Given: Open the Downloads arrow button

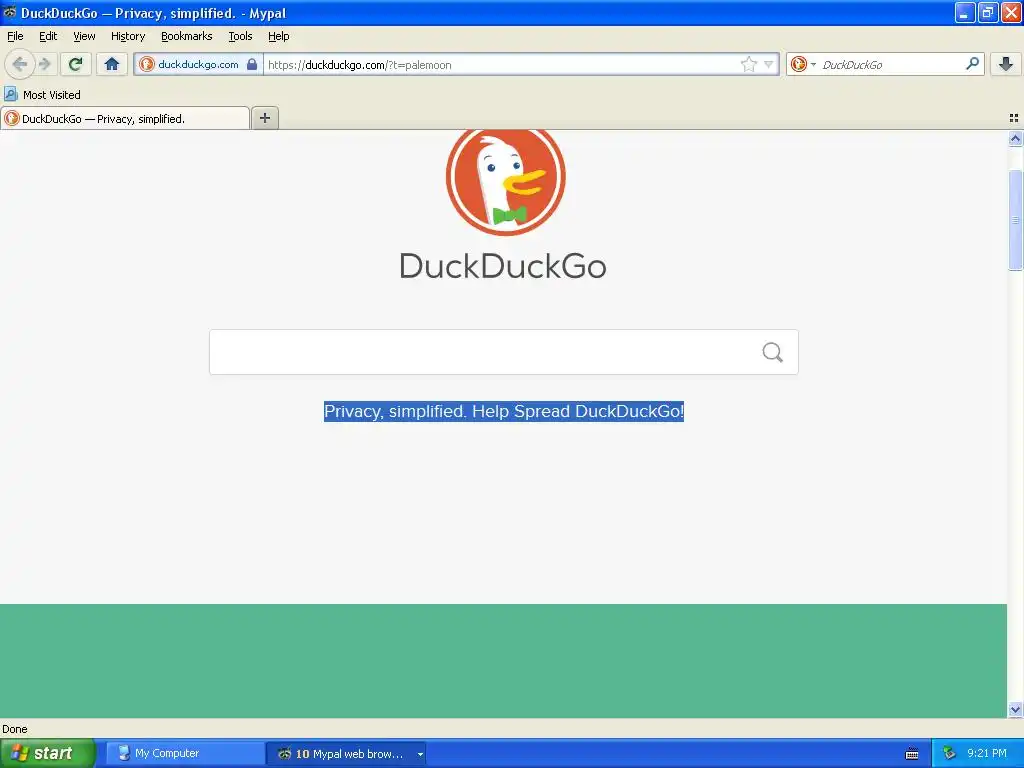Looking at the screenshot, I should (1006, 64).
